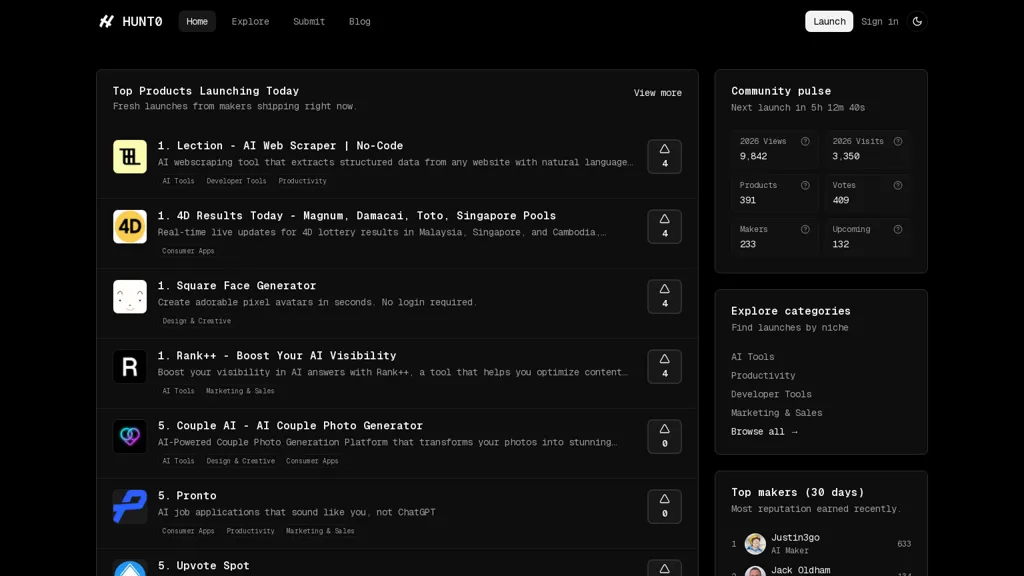The height and width of the screenshot is (576, 1024).
Task: Open Justin3go maker name
Action: coord(795,537)
